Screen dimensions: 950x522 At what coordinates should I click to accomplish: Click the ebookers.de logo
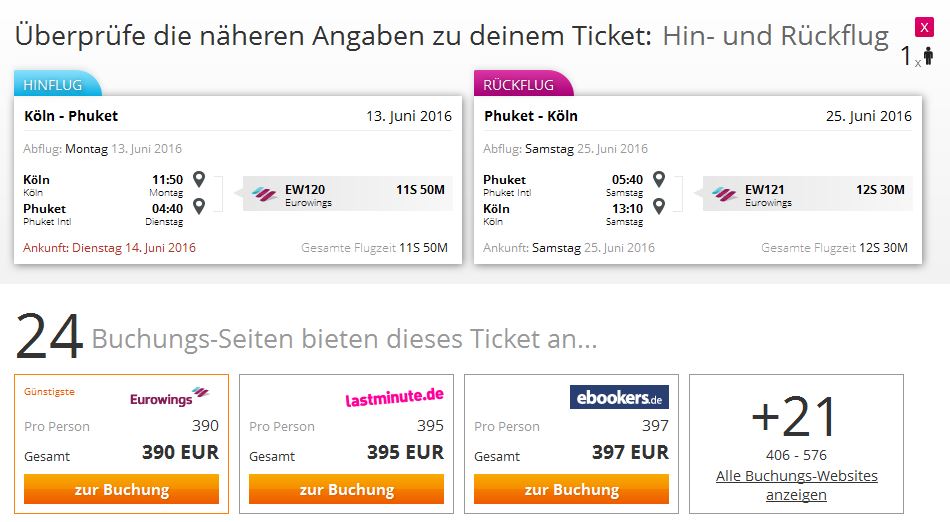coord(619,397)
